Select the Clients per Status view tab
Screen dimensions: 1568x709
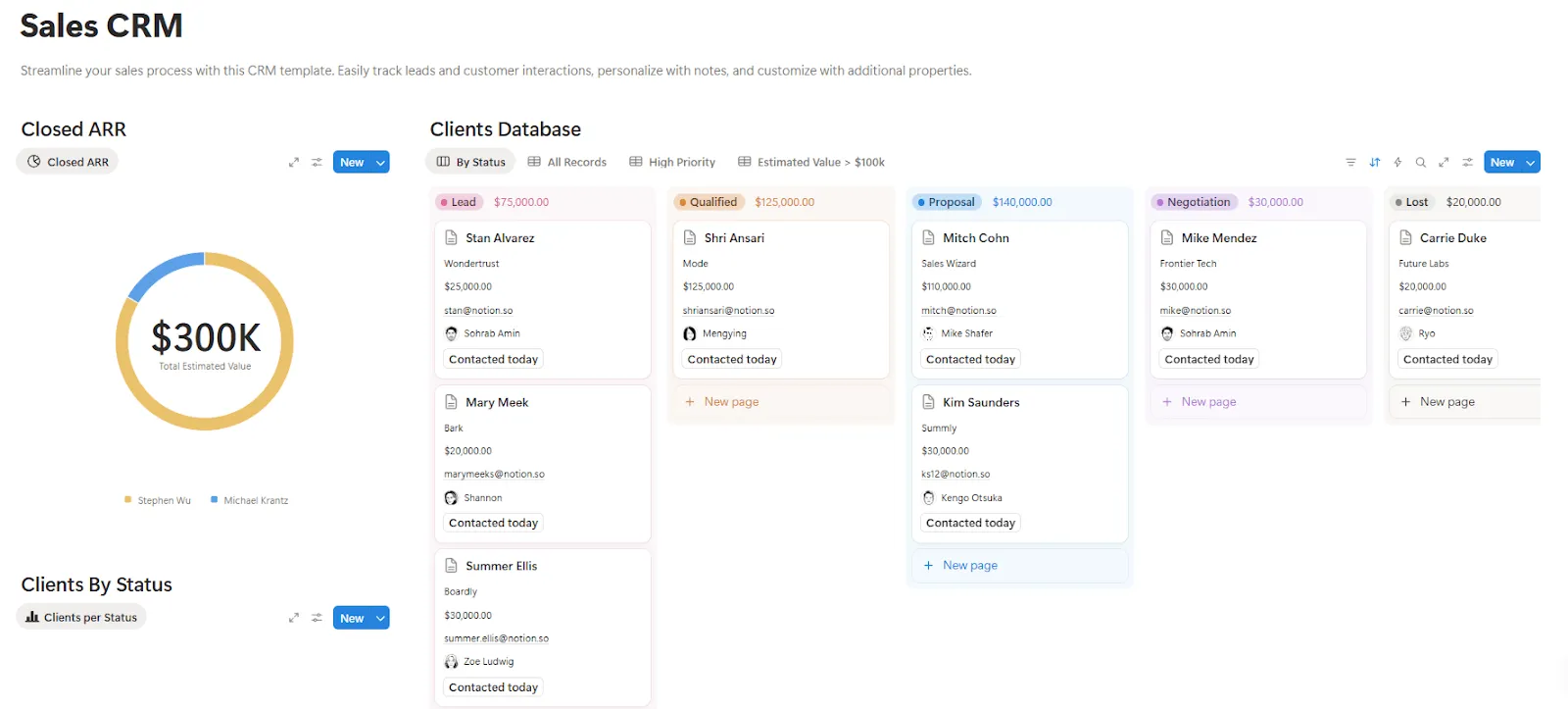81,617
